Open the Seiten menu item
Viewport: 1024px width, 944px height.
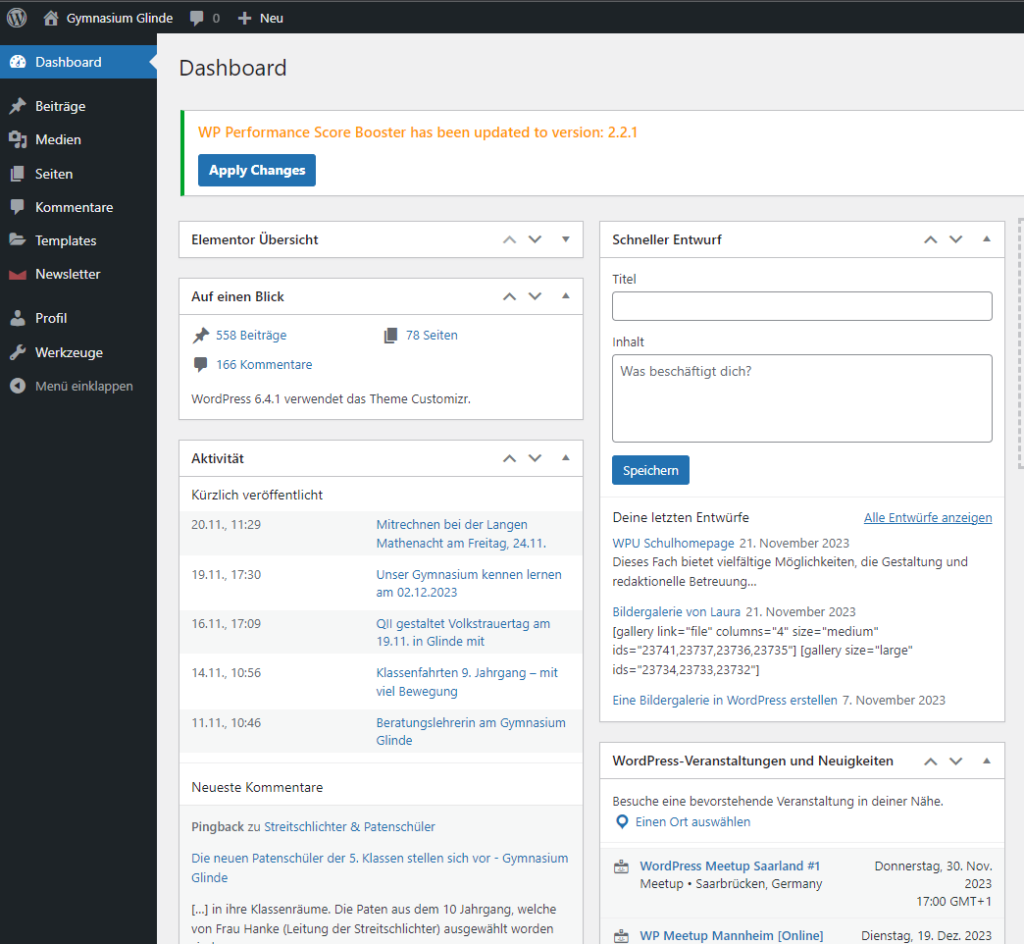54,174
